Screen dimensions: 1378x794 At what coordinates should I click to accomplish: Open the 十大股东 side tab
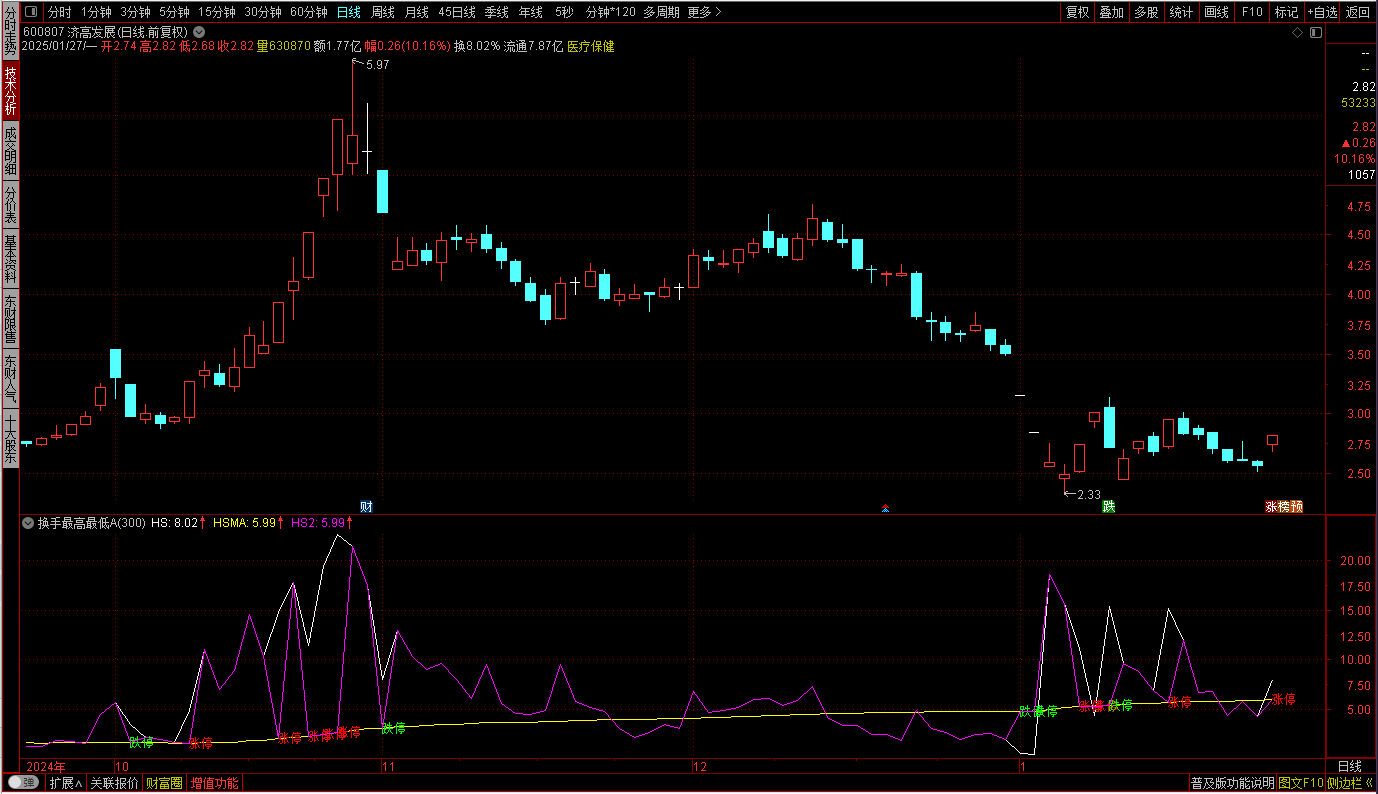pyautogui.click(x=10, y=440)
